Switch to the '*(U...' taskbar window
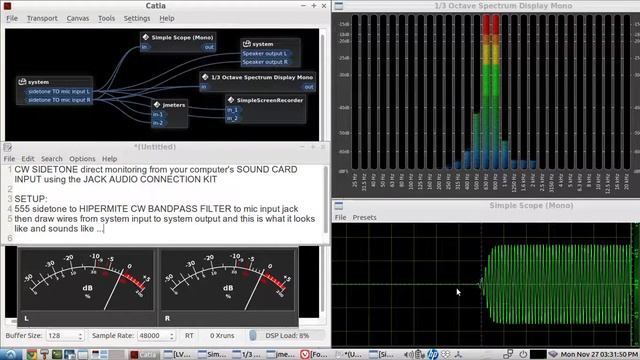The width and height of the screenshot is (640, 360). (349, 354)
